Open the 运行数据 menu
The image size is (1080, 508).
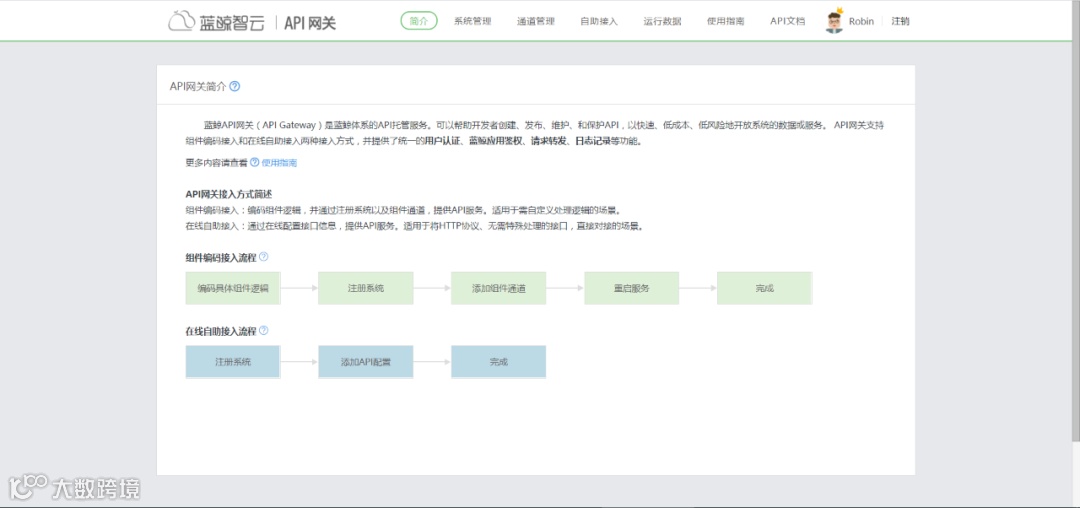click(663, 21)
